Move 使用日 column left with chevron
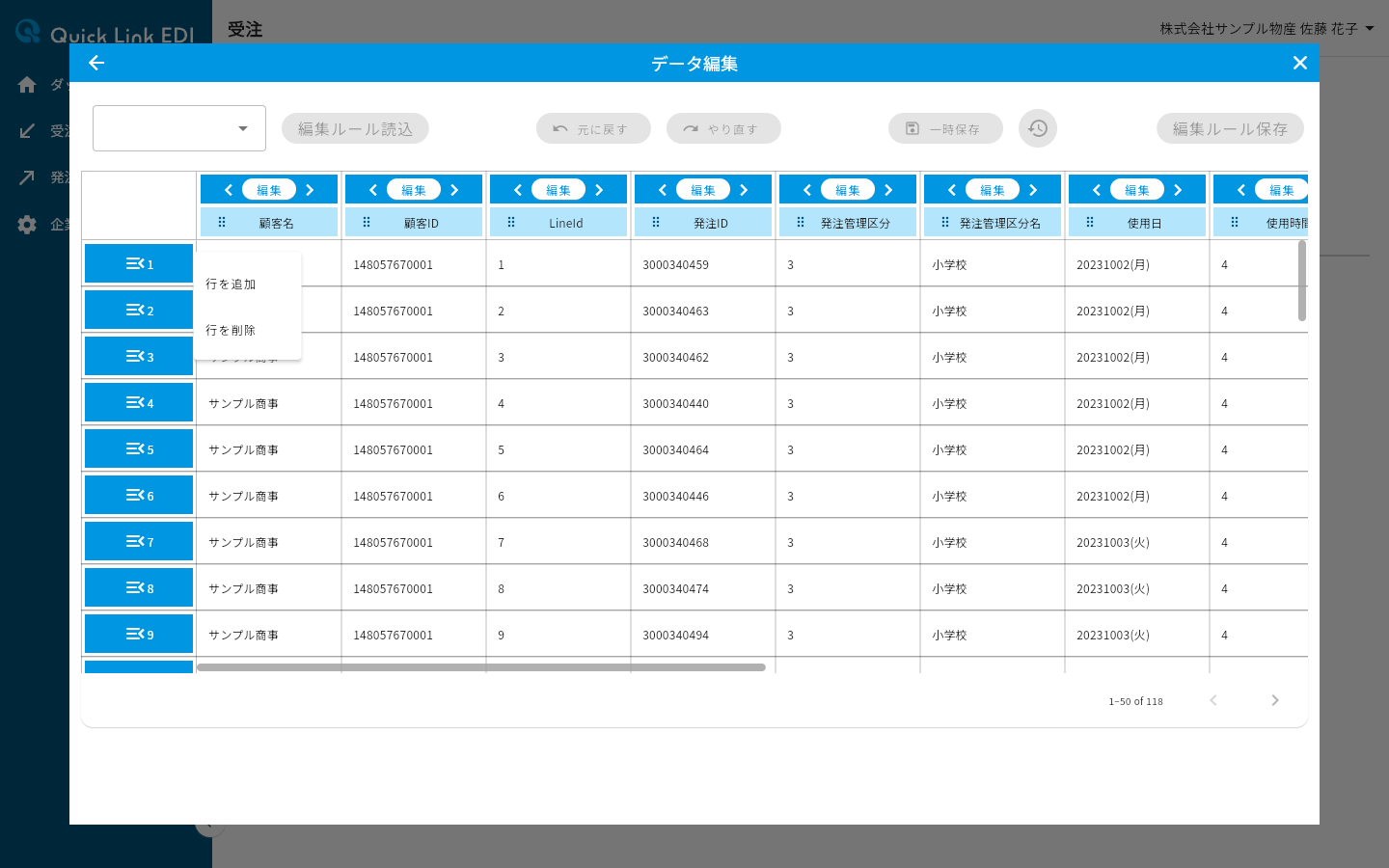This screenshot has height=868, width=1389. 1097,190
